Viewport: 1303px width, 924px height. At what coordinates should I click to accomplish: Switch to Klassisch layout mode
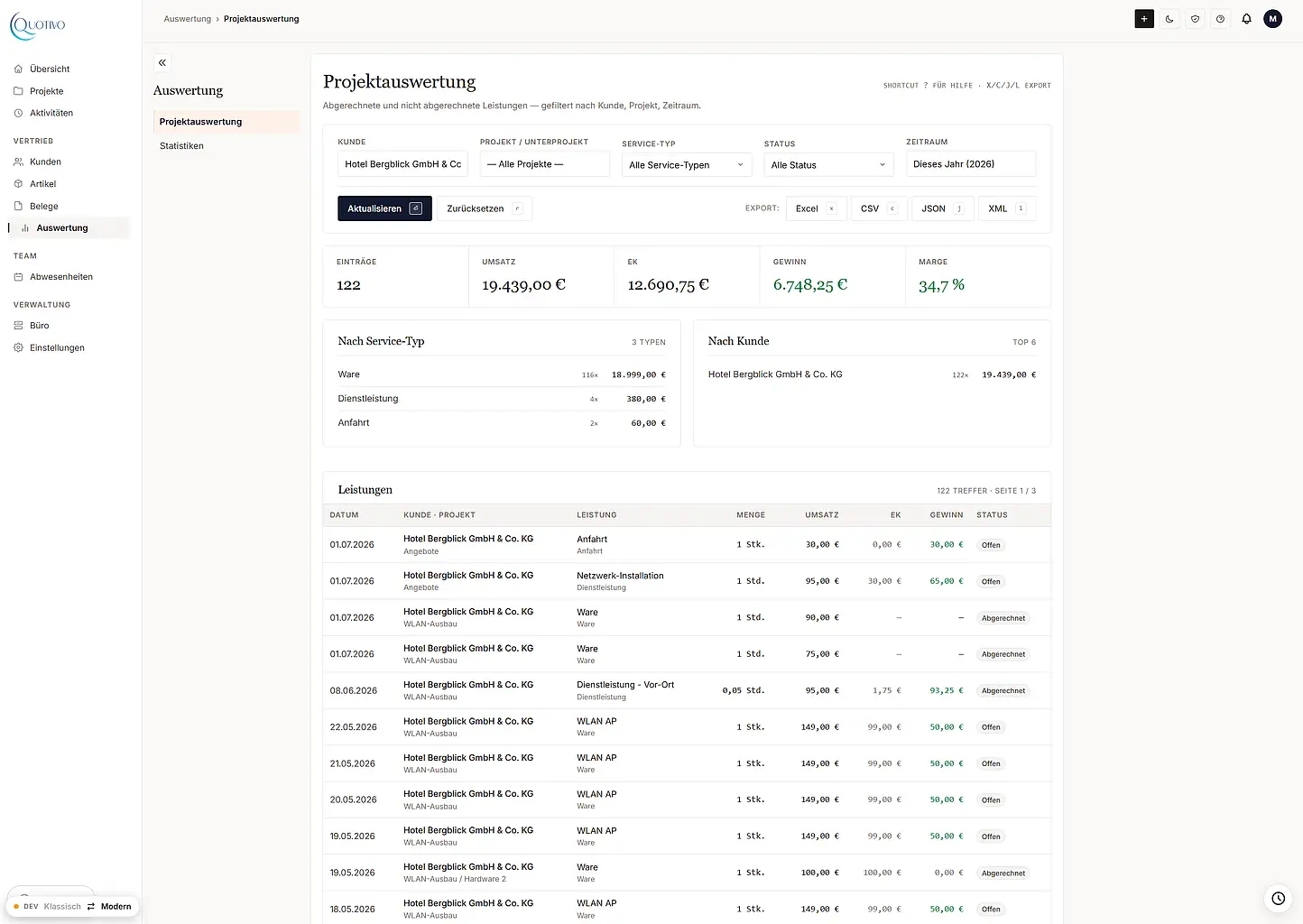(62, 906)
